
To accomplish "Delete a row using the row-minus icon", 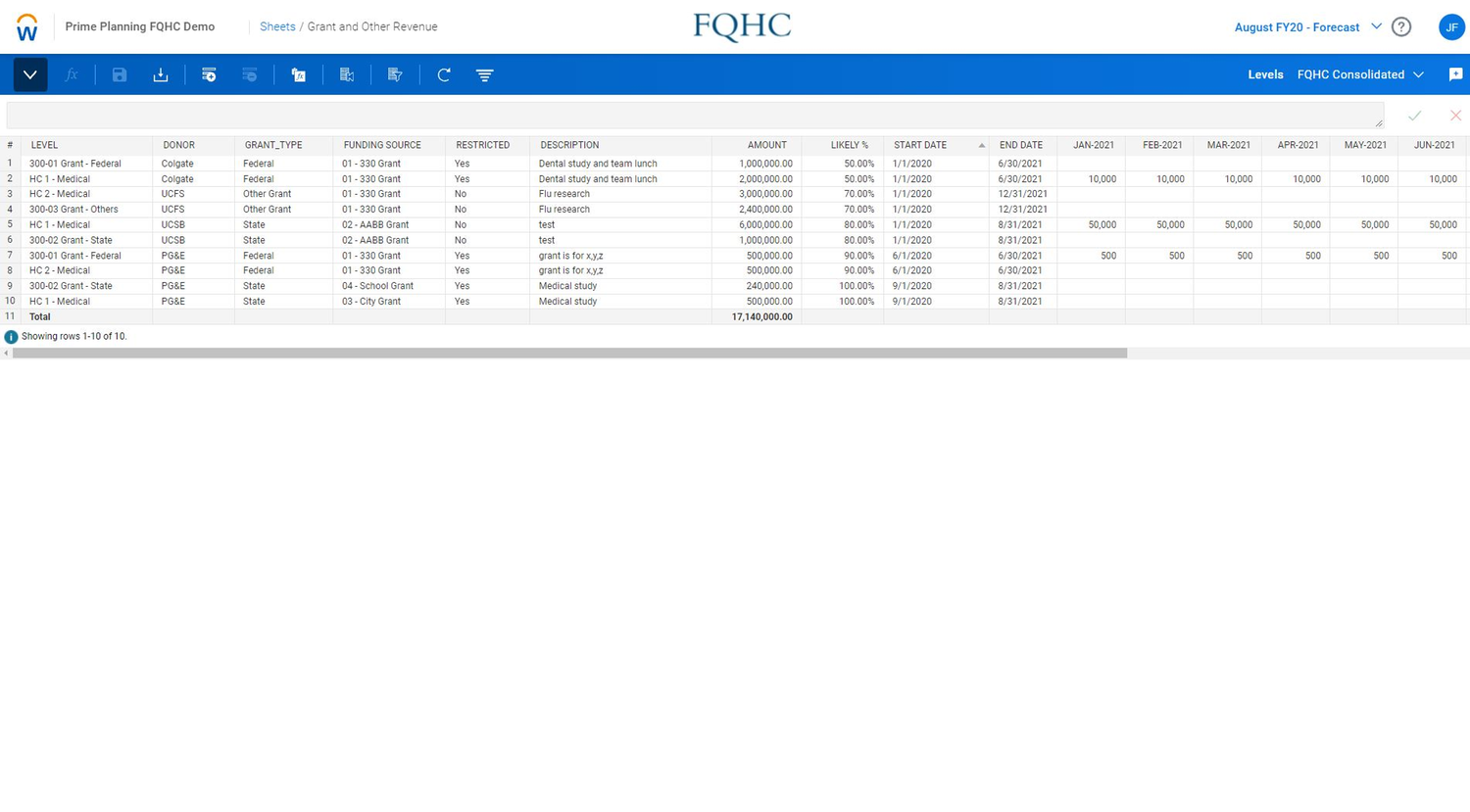I will pos(249,74).
